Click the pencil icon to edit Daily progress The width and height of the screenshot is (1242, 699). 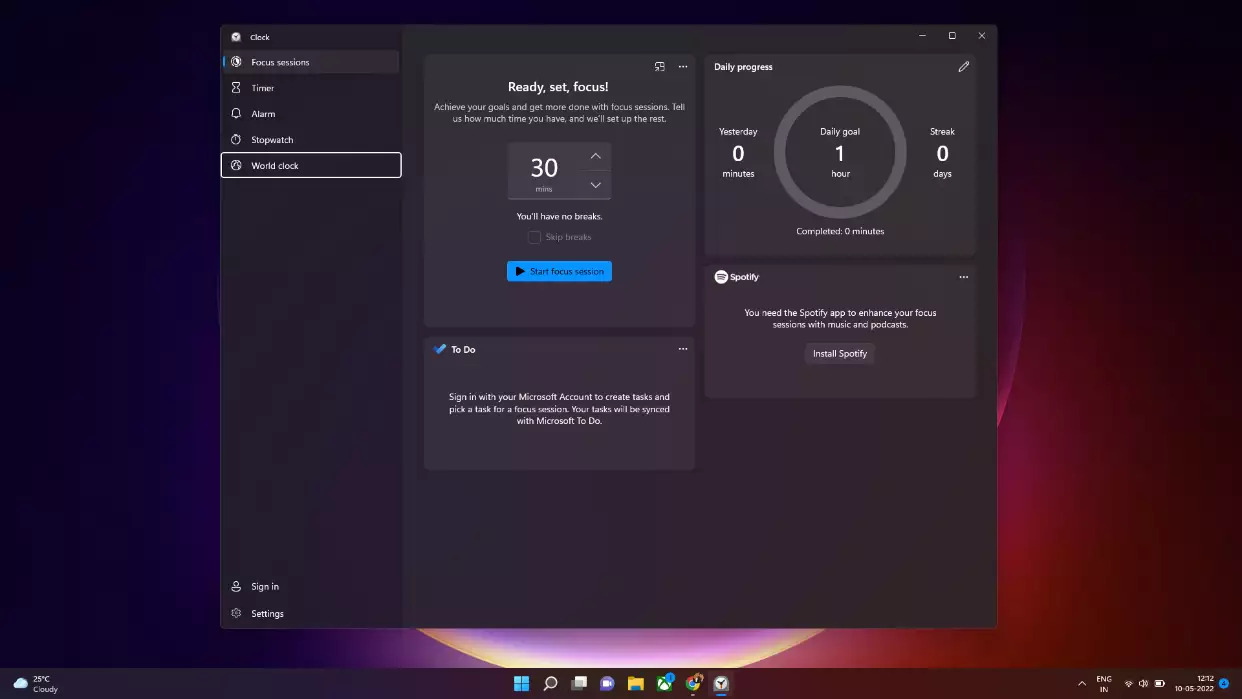(x=964, y=67)
